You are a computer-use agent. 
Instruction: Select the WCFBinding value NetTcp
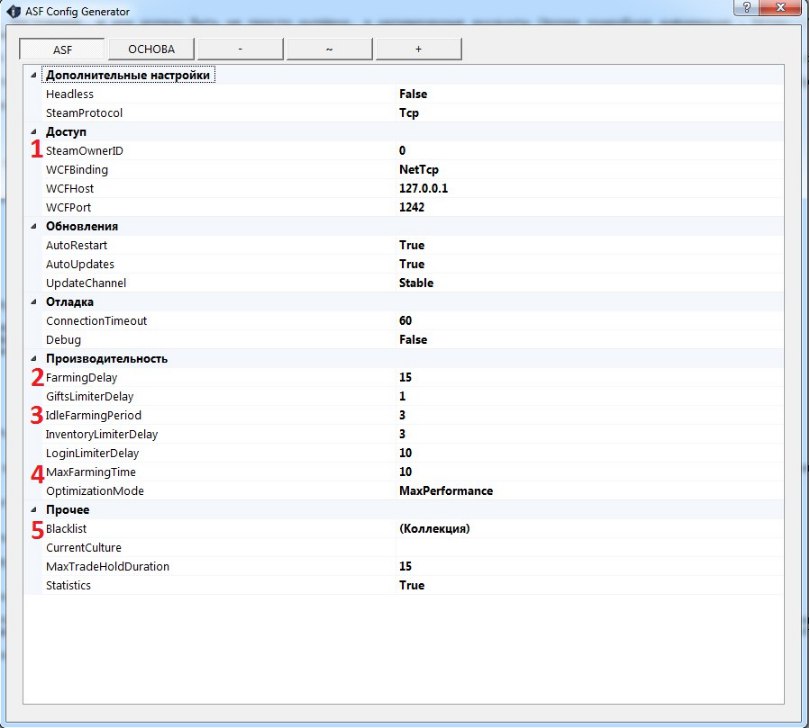coord(419,170)
